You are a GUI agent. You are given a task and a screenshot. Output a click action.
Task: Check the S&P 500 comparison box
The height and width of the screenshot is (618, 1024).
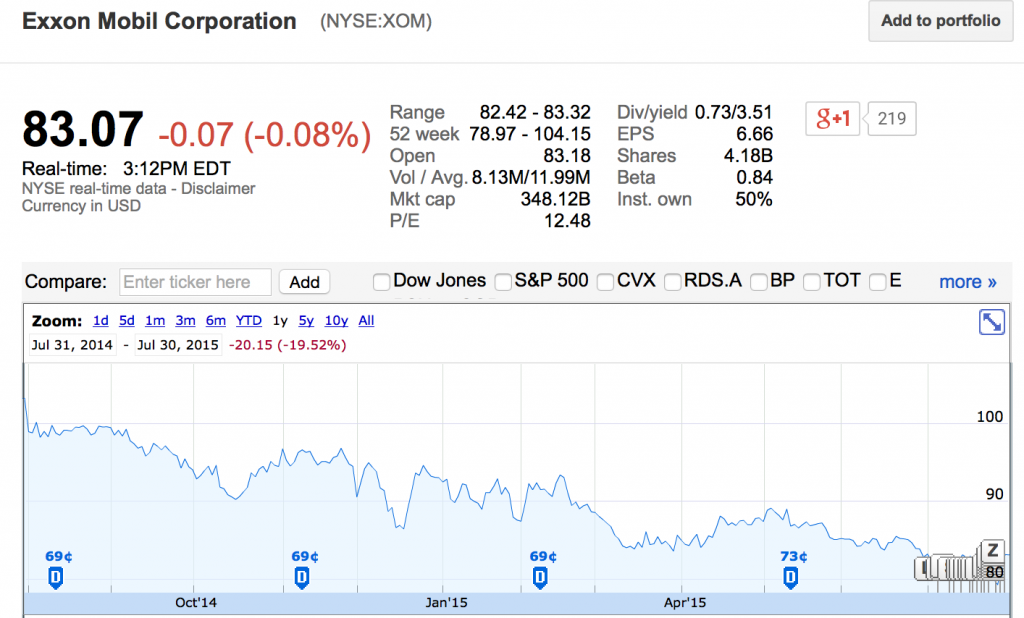502,282
